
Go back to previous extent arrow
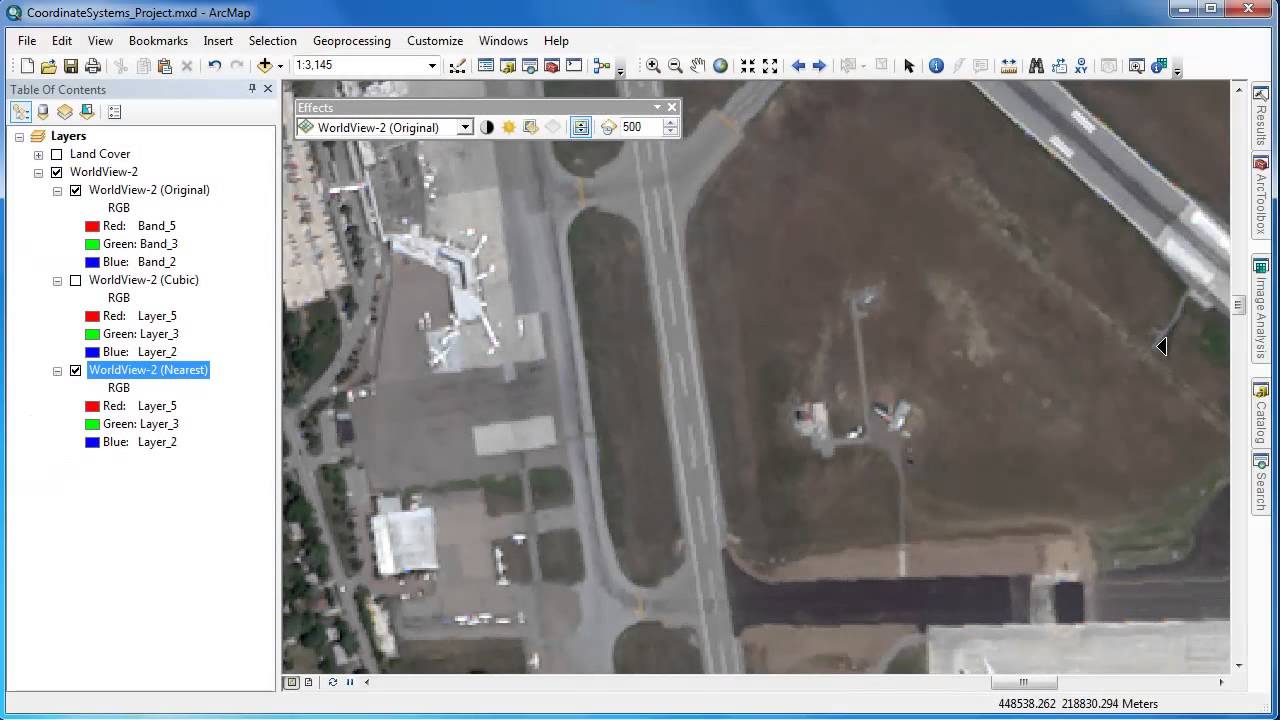[x=798, y=66]
